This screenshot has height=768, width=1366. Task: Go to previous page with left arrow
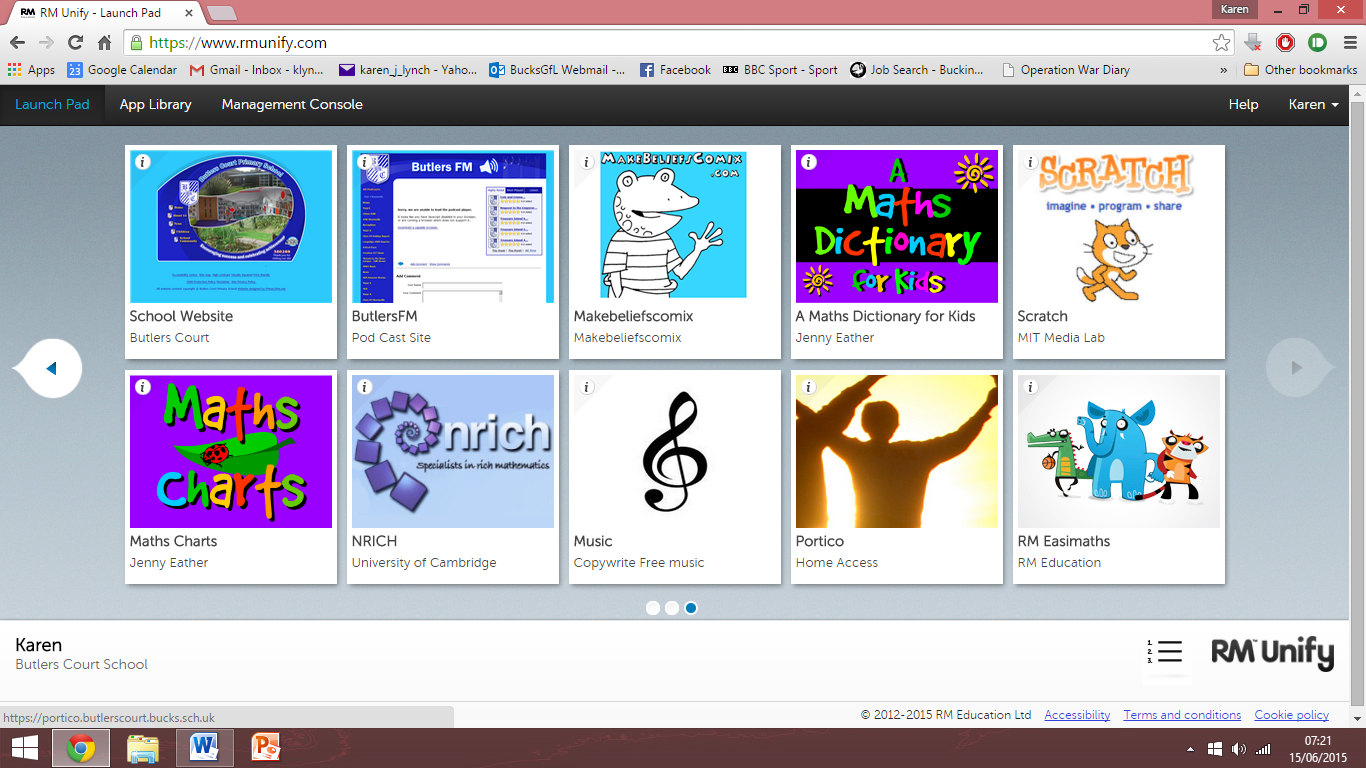tap(50, 368)
